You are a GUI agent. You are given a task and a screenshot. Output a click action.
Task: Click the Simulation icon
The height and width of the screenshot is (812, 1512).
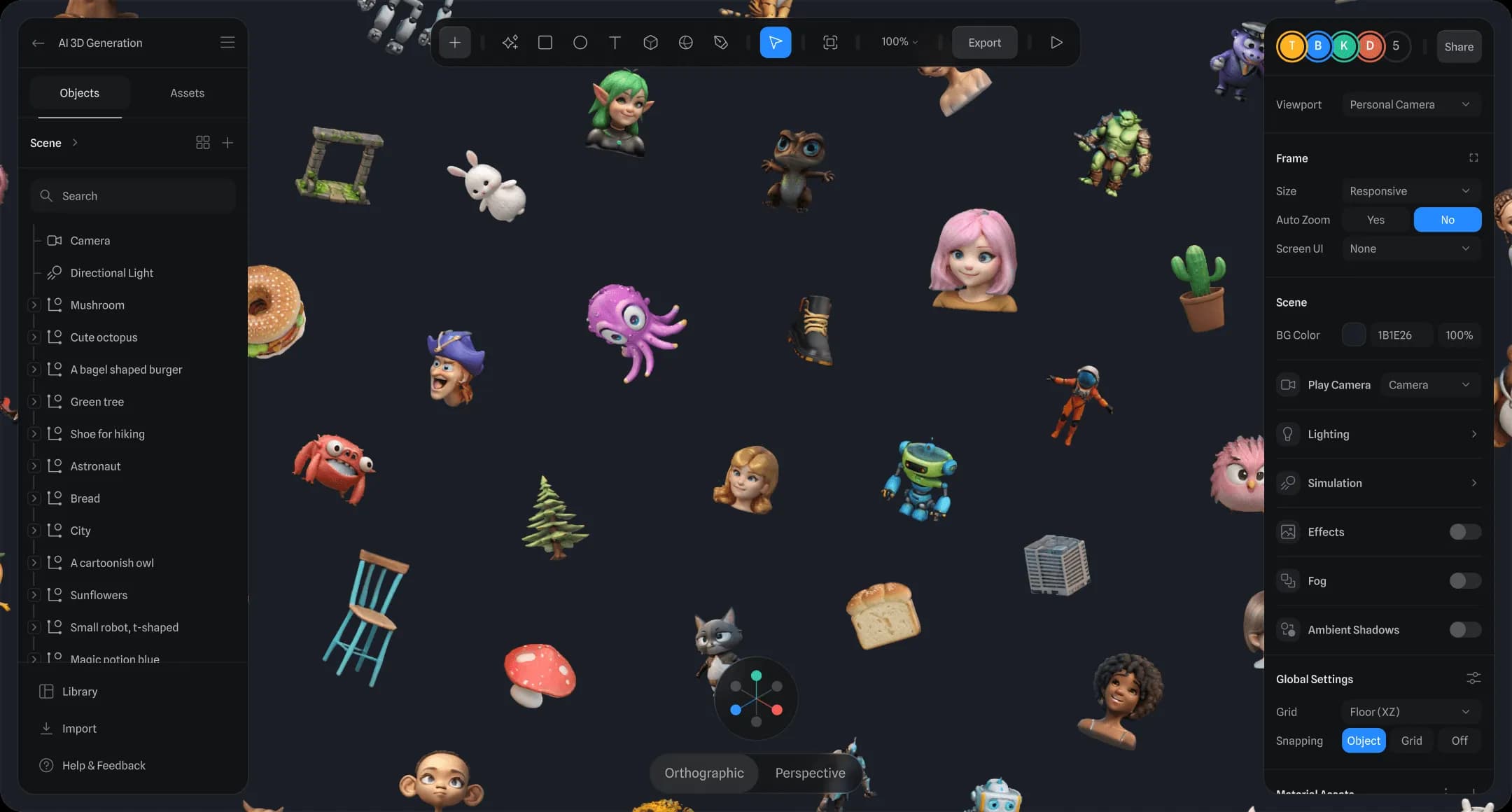pos(1288,483)
